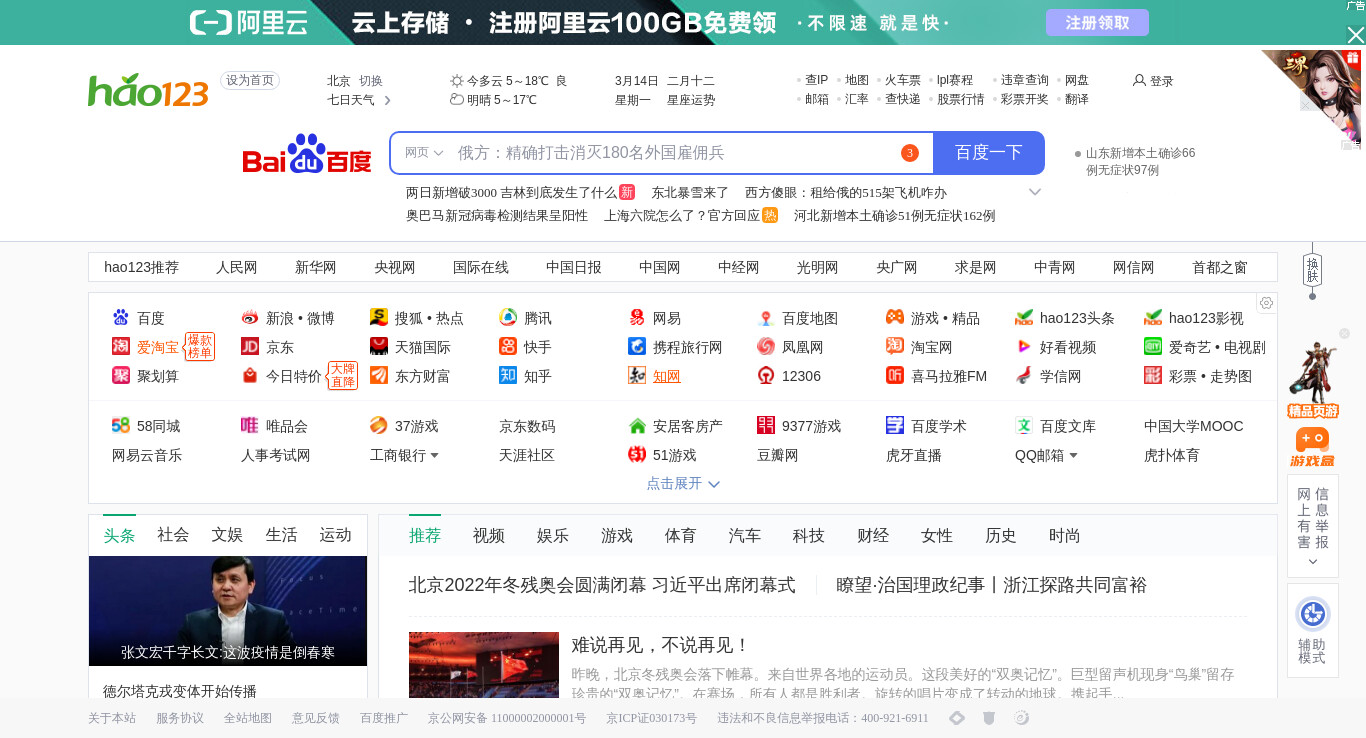This screenshot has height=738, width=1366.
Task: Open the 工商银行 dropdown arrow
Action: coord(434,456)
